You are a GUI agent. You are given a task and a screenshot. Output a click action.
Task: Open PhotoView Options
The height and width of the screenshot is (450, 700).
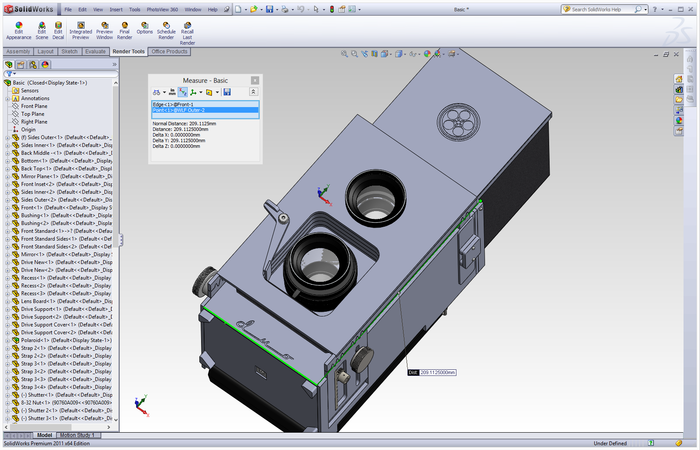point(144,28)
